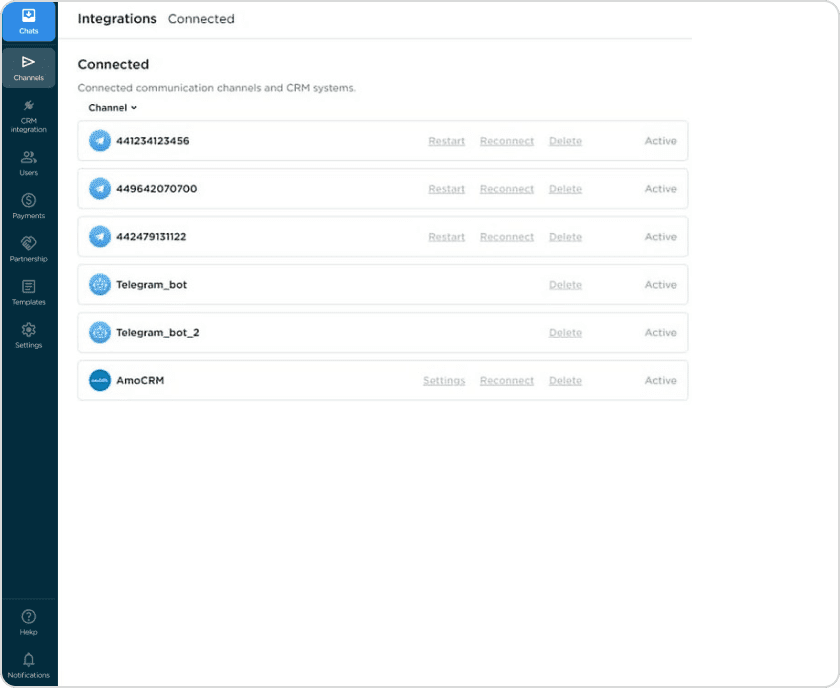The width and height of the screenshot is (840, 688).
Task: Open Settings from the sidebar
Action: tap(28, 332)
